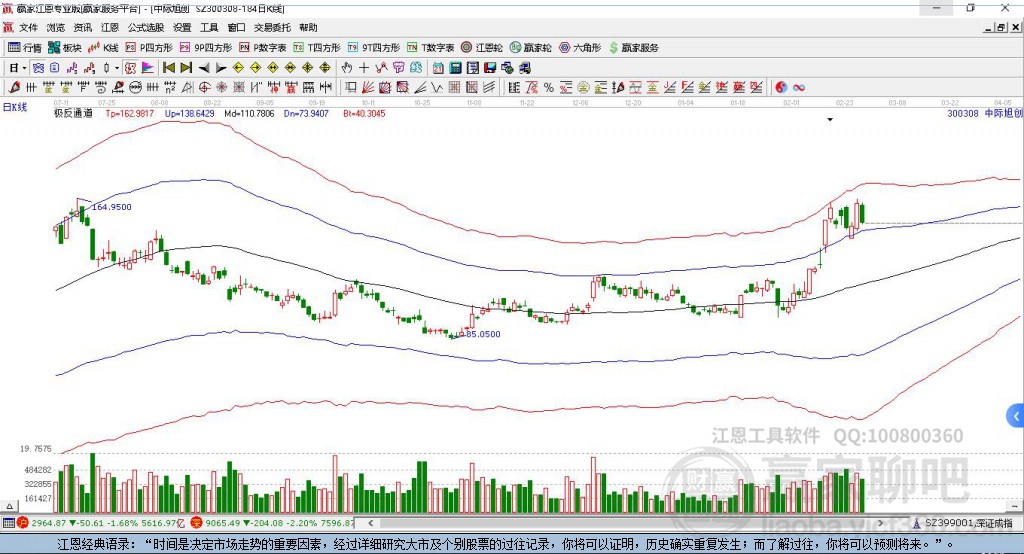Click the 沪 Shanghai index badge
This screenshot has height=554, width=1024.
23,523
